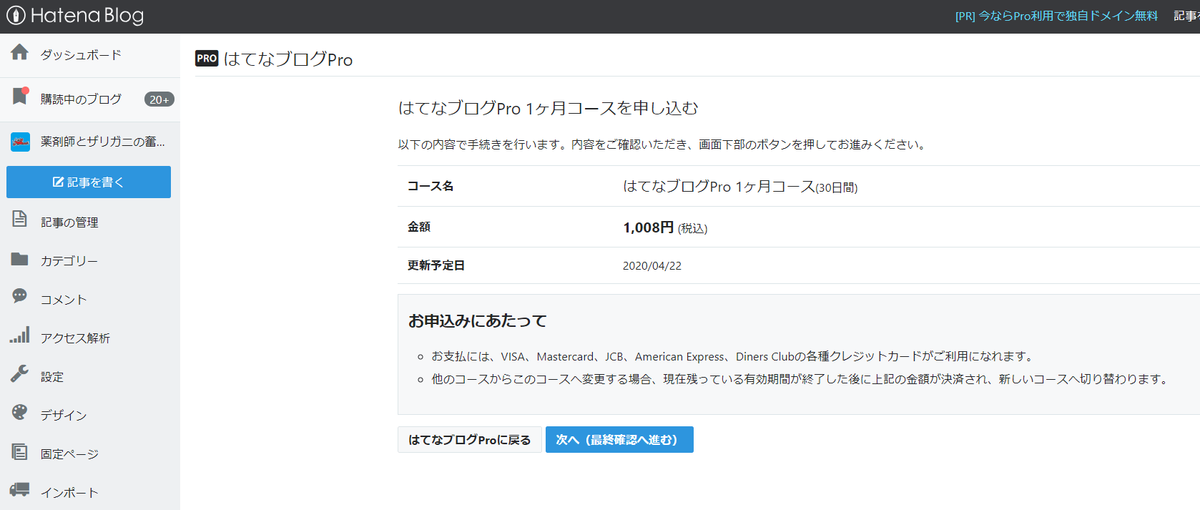Click the 記事 link at top right edge
Image resolution: width=1200 pixels, height=510 pixels.
point(1186,16)
